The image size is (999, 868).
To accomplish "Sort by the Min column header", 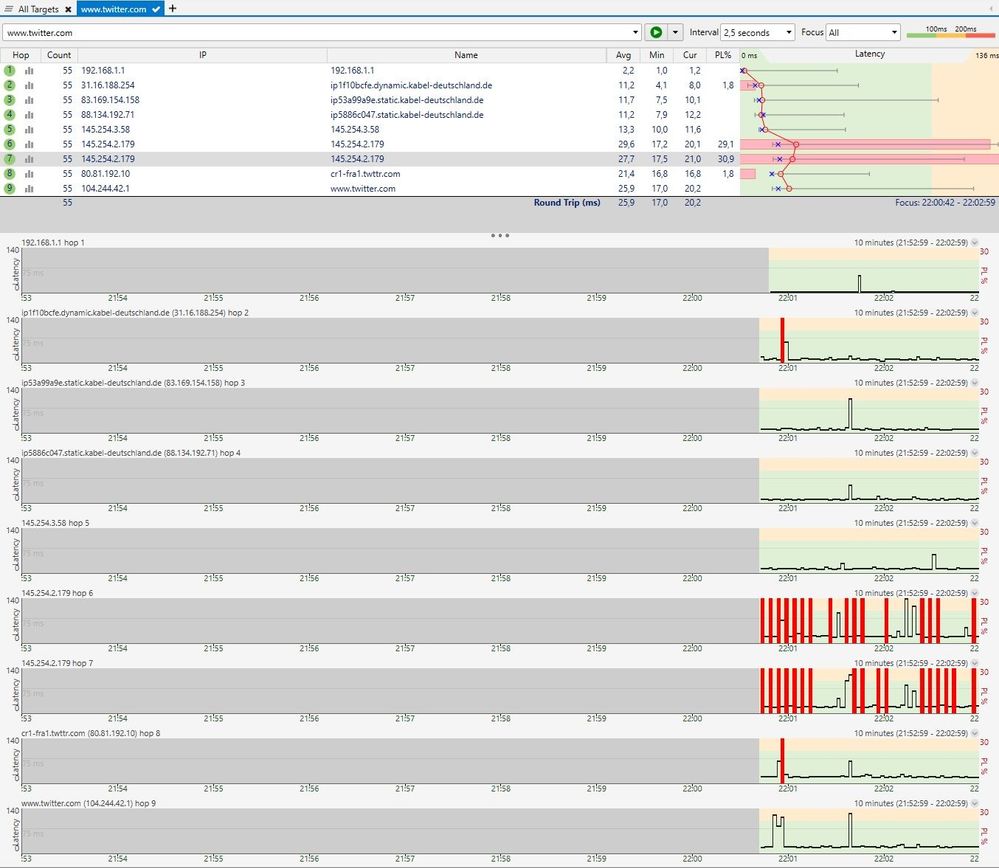I will [656, 55].
